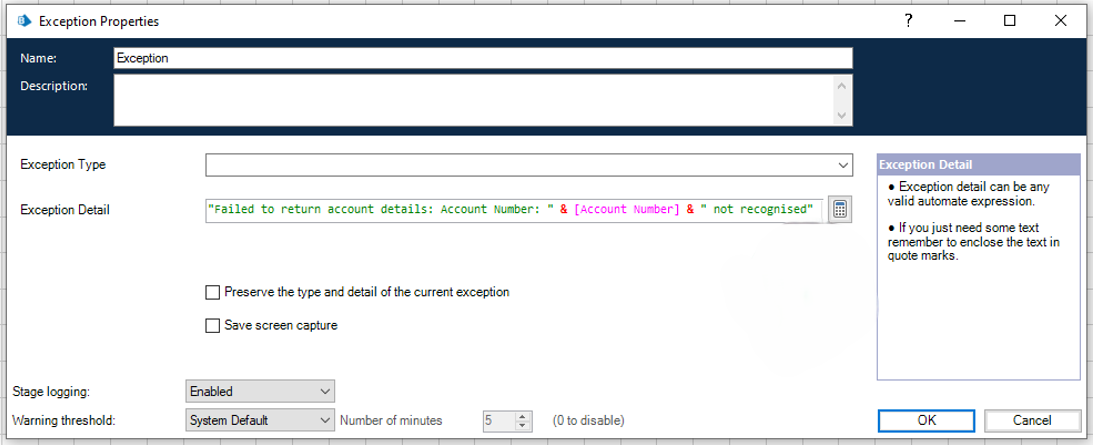Open the expression calculator icon

tap(840, 210)
